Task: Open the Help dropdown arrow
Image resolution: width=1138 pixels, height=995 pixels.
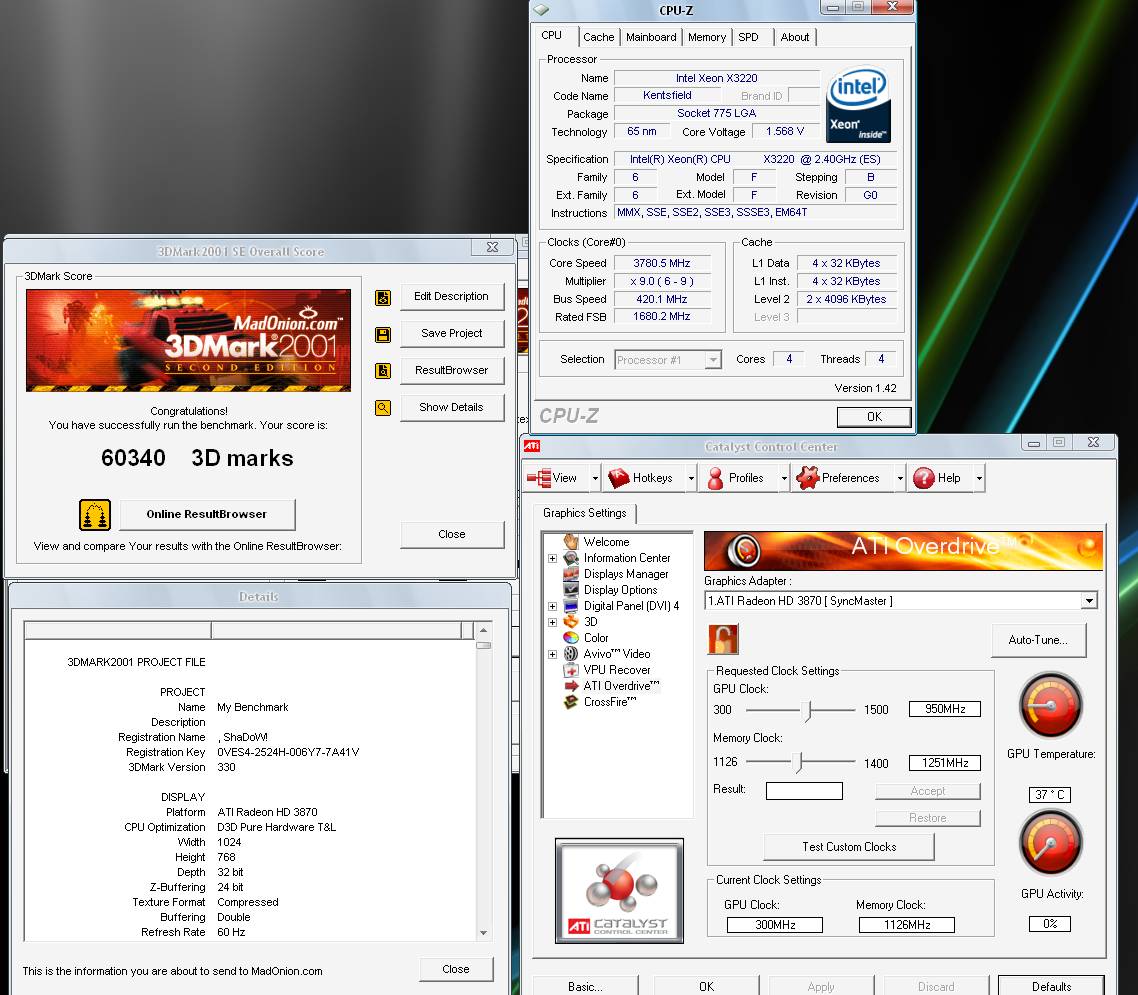Action: pos(979,478)
